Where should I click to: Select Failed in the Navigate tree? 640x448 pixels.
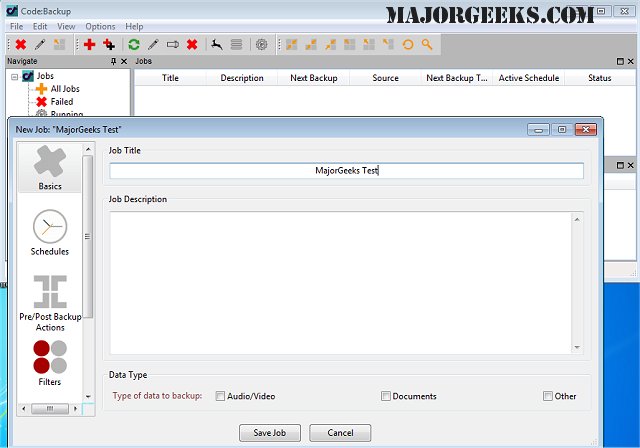(x=62, y=102)
